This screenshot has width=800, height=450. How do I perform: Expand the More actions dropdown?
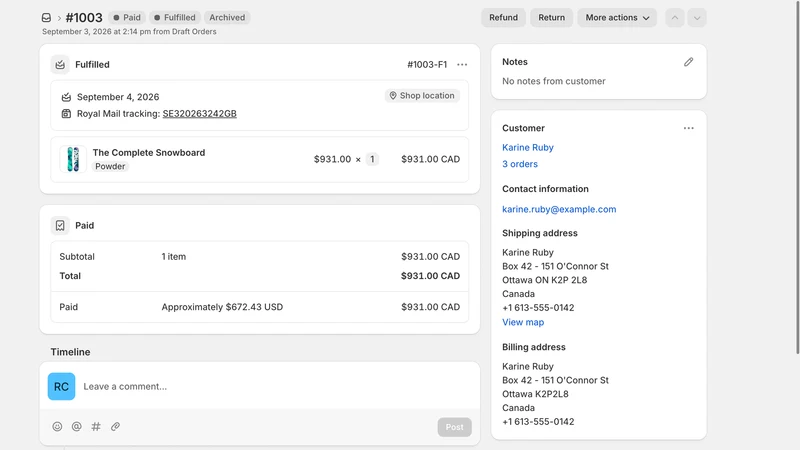coord(617,18)
